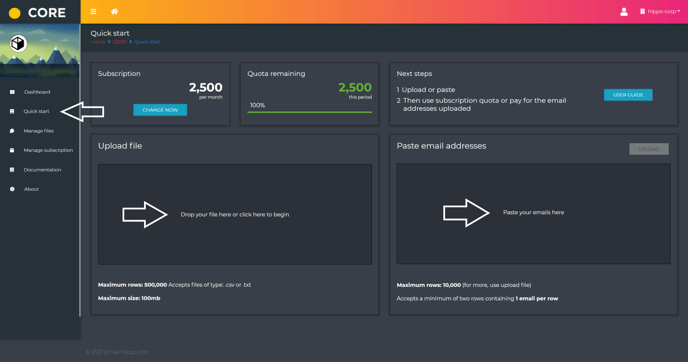Open Documentation menu item

pyautogui.click(x=42, y=170)
